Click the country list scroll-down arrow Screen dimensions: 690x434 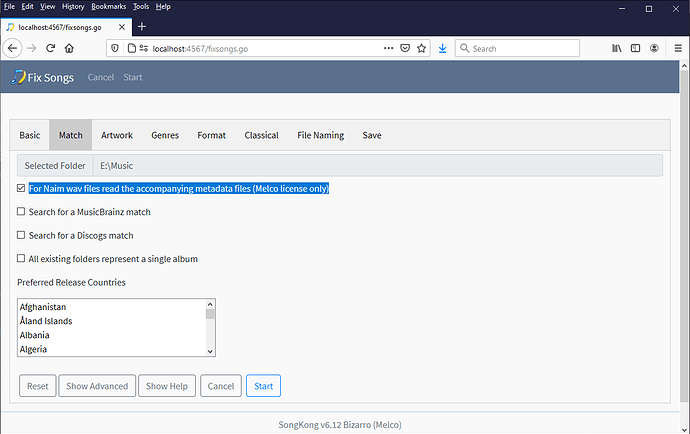coord(210,351)
